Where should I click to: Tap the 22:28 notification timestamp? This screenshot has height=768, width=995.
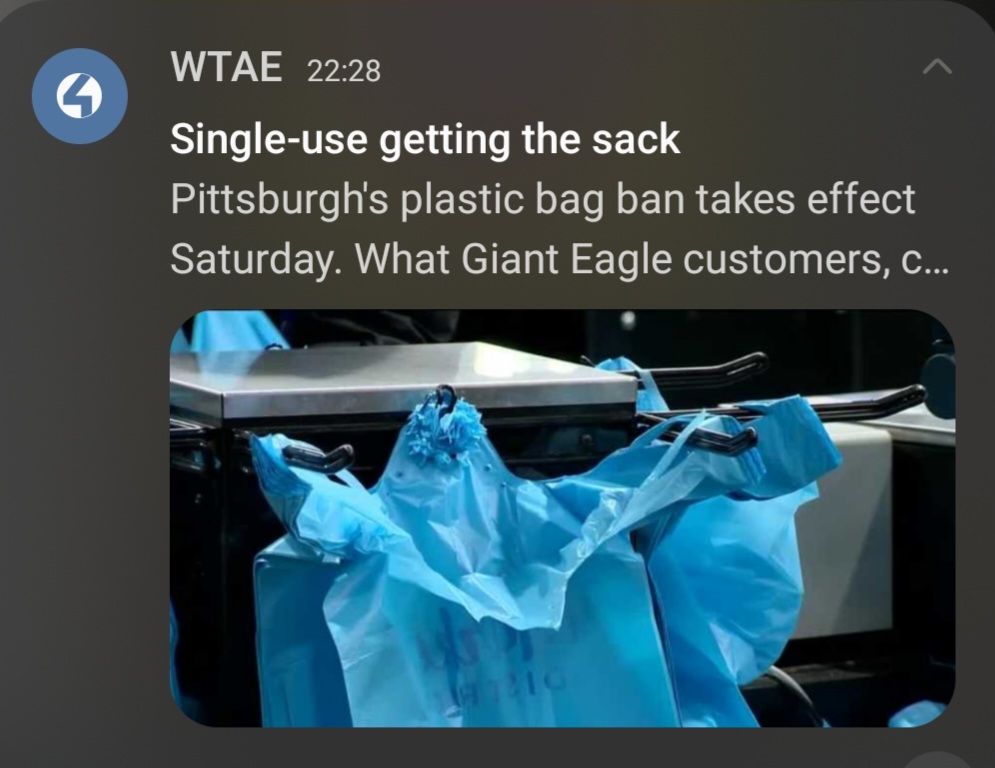point(343,70)
